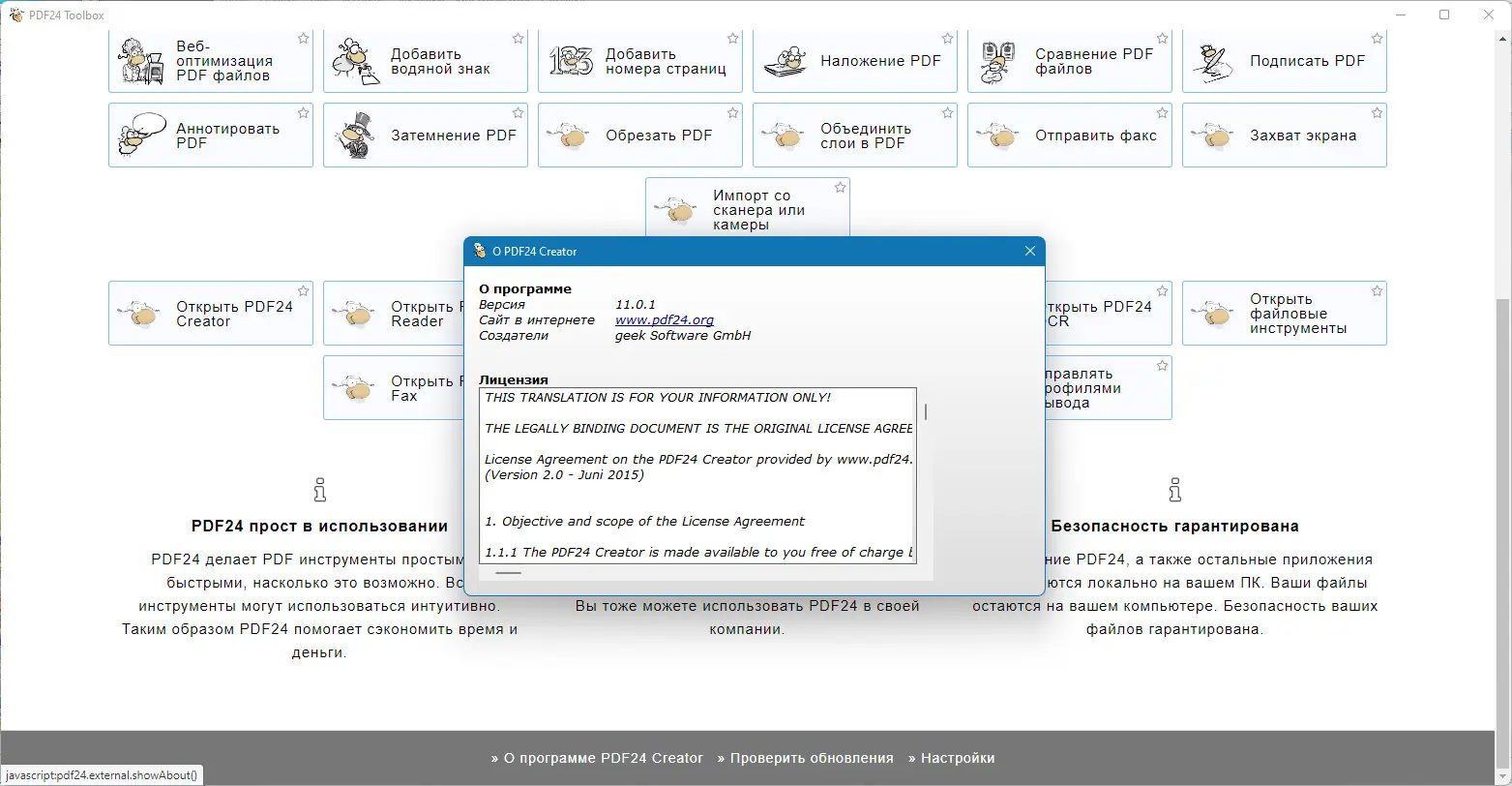The image size is (1512, 786).
Task: Favorite Открыть PDF24 Creator using its star
Action: pyautogui.click(x=304, y=291)
